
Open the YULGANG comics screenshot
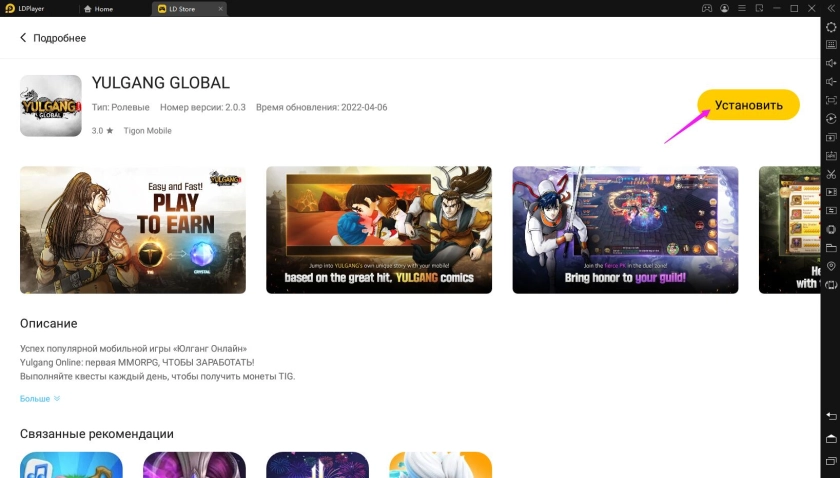coord(379,230)
